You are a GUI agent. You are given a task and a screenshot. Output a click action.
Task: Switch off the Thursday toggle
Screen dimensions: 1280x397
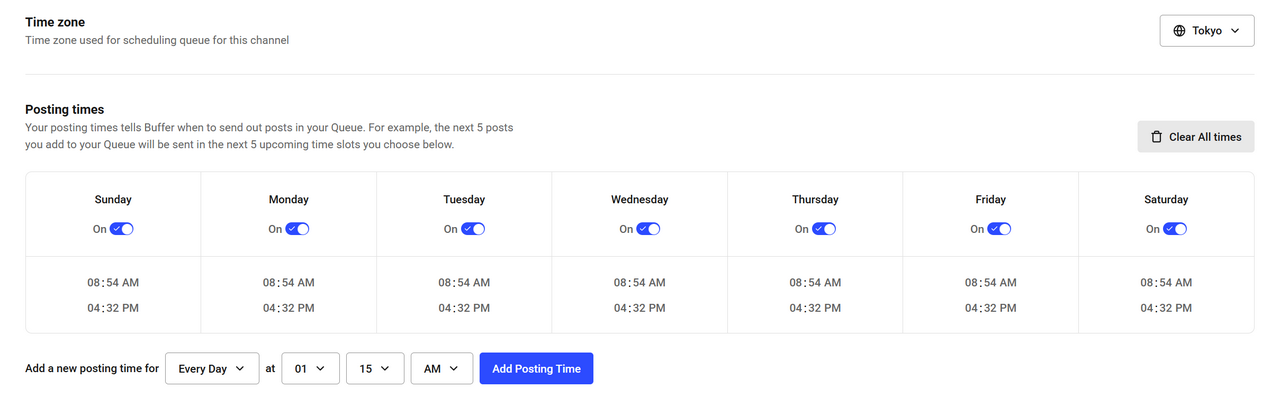pyautogui.click(x=824, y=229)
